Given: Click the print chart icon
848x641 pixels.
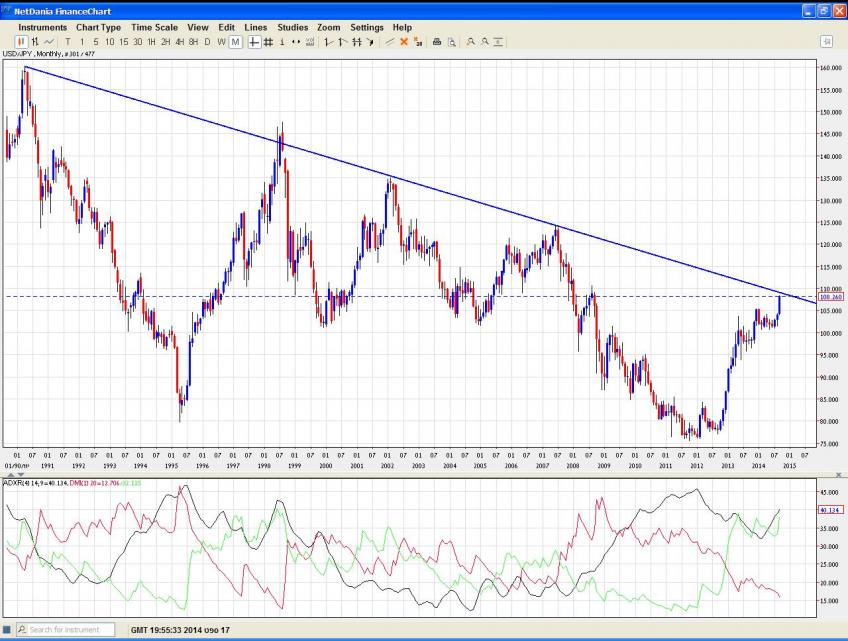Looking at the screenshot, I should [x=437, y=42].
